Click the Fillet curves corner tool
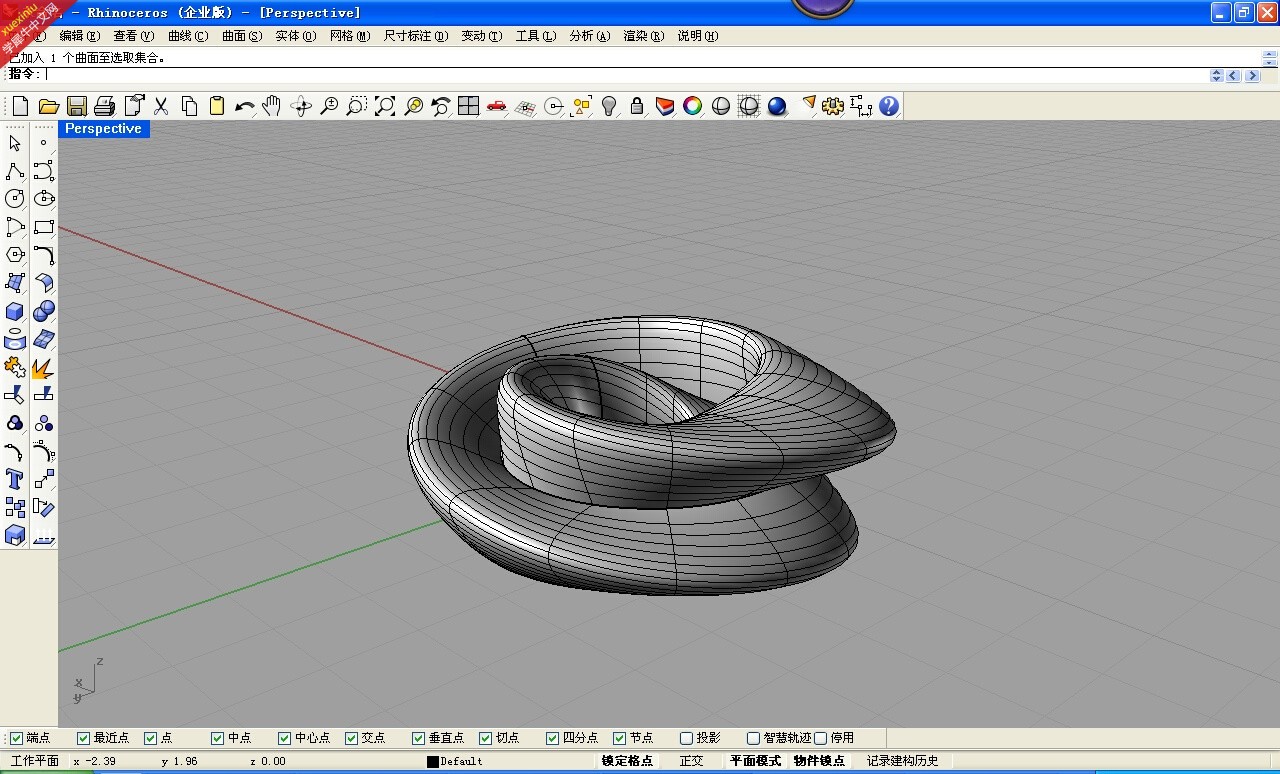 pos(44,255)
